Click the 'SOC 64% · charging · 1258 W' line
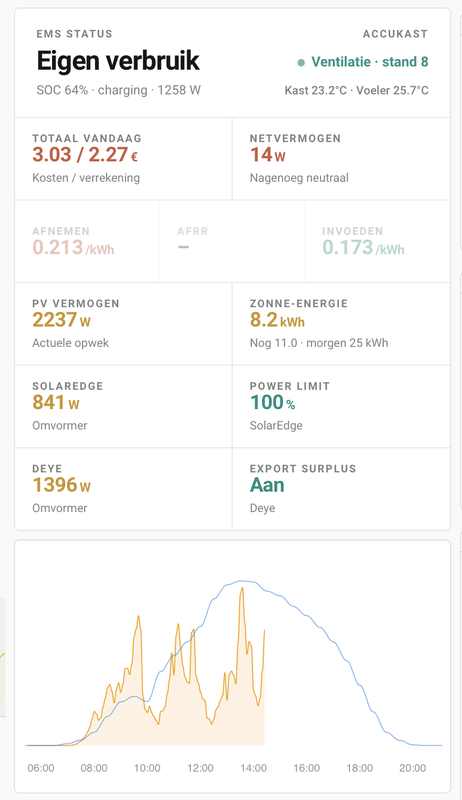Viewport: 462px width, 800px height. tap(118, 90)
